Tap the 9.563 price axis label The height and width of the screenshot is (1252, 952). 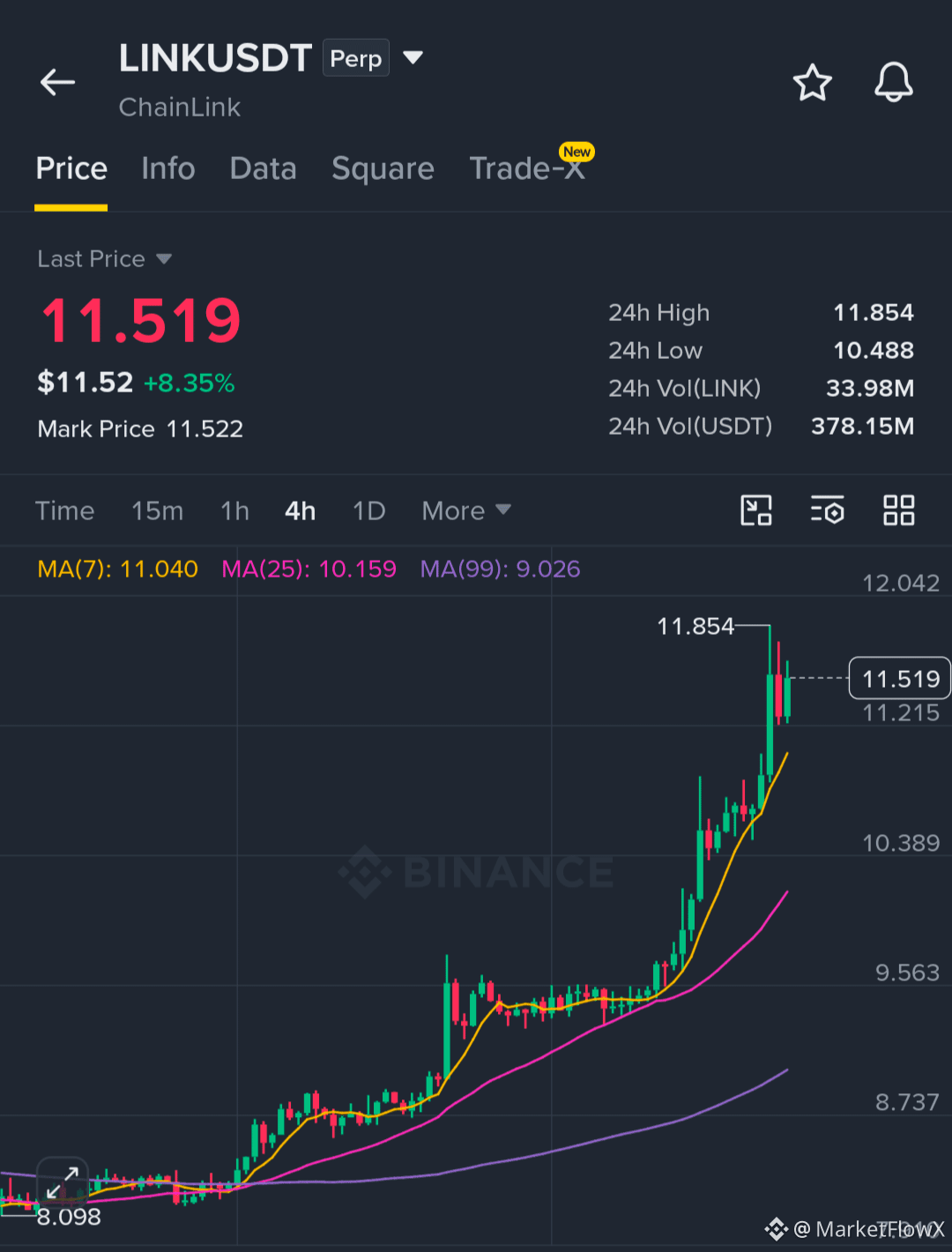pos(907,973)
